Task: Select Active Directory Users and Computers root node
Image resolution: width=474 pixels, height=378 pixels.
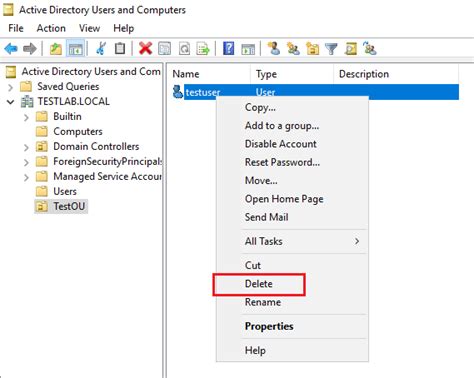Action: (x=91, y=72)
